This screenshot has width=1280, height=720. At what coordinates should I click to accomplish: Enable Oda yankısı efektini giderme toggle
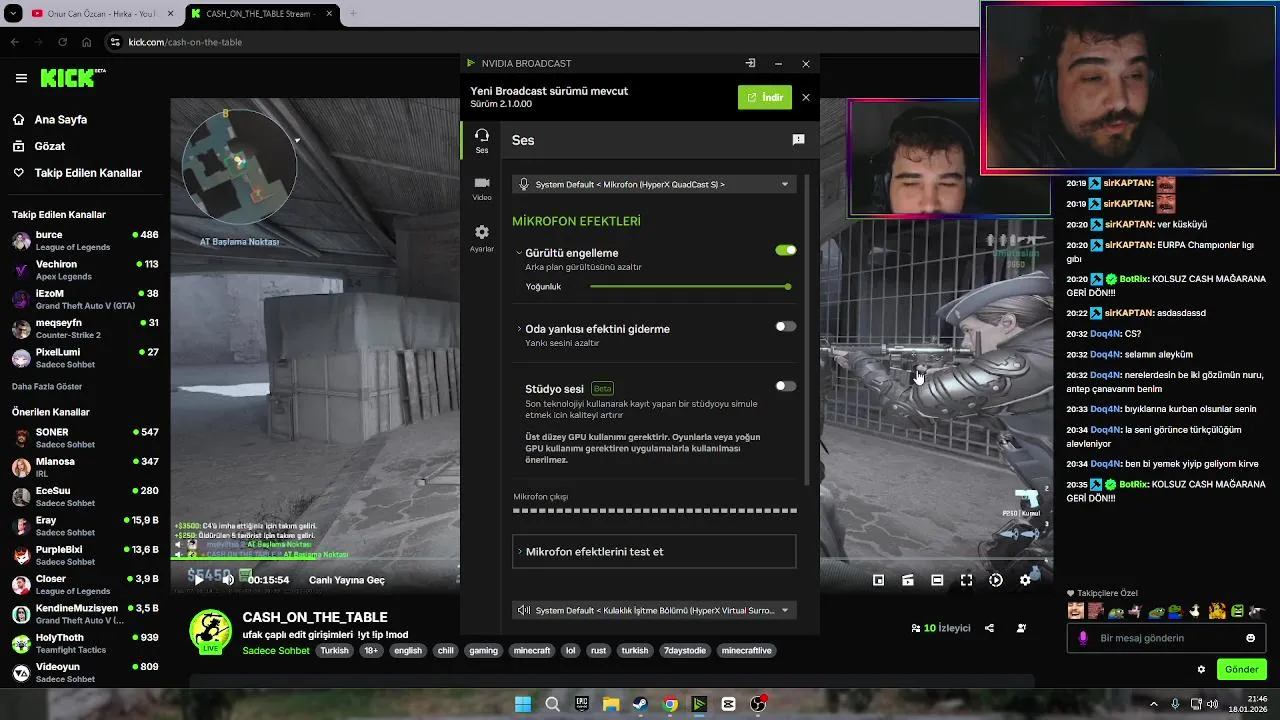tap(786, 326)
